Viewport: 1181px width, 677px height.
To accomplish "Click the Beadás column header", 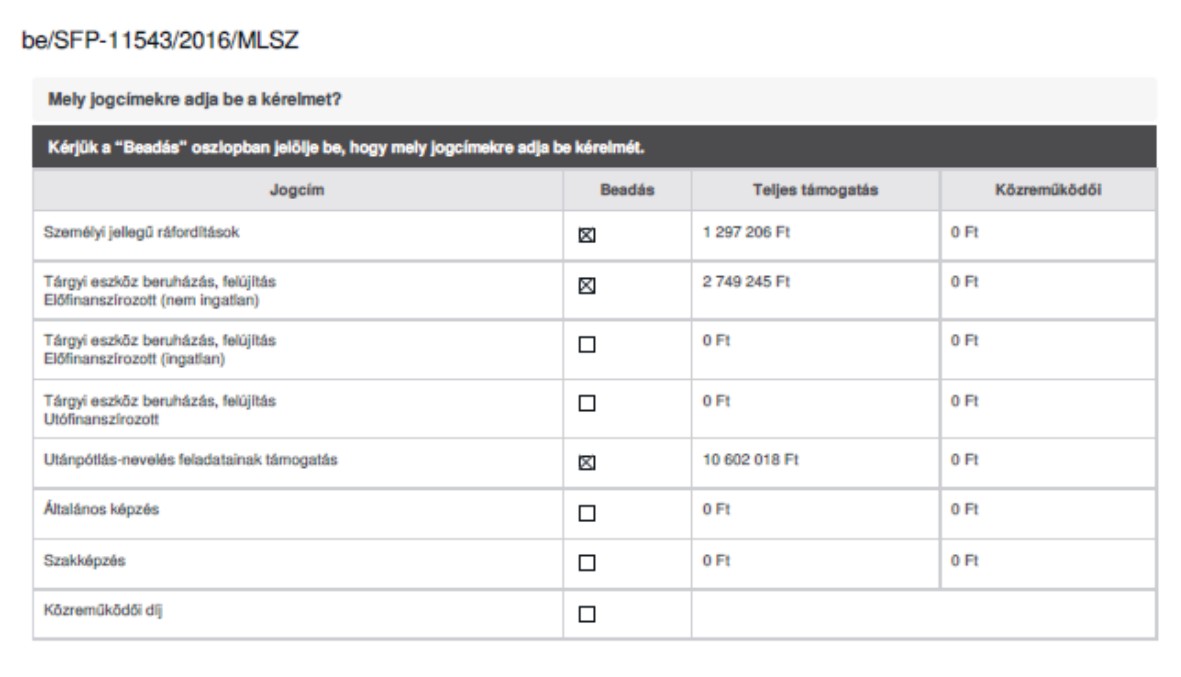I will pyautogui.click(x=626, y=190).
